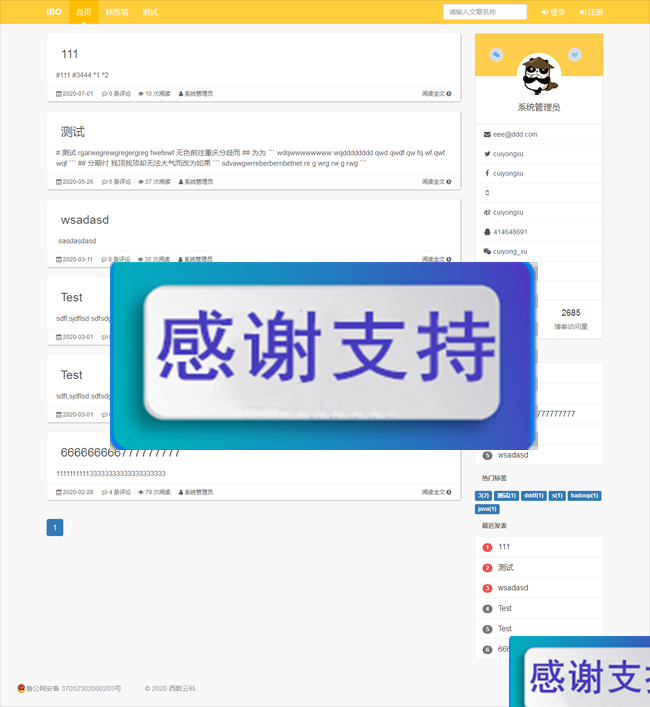Open the post titled 111
Image resolution: width=650 pixels, height=707 pixels.
69,54
